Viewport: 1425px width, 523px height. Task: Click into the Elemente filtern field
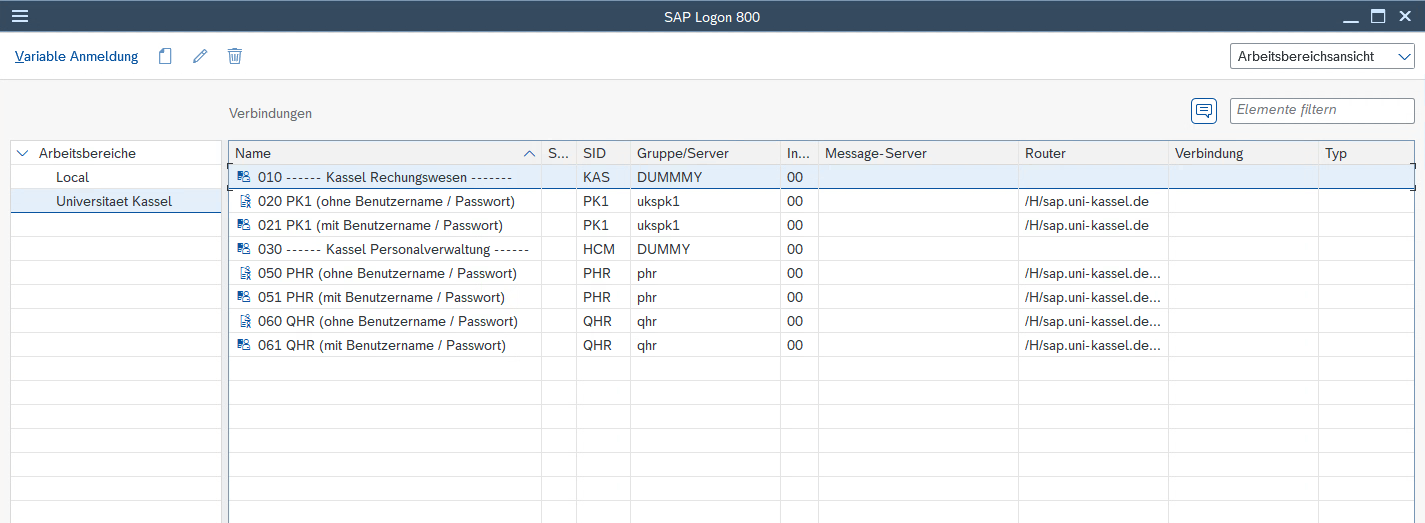pyautogui.click(x=1321, y=110)
